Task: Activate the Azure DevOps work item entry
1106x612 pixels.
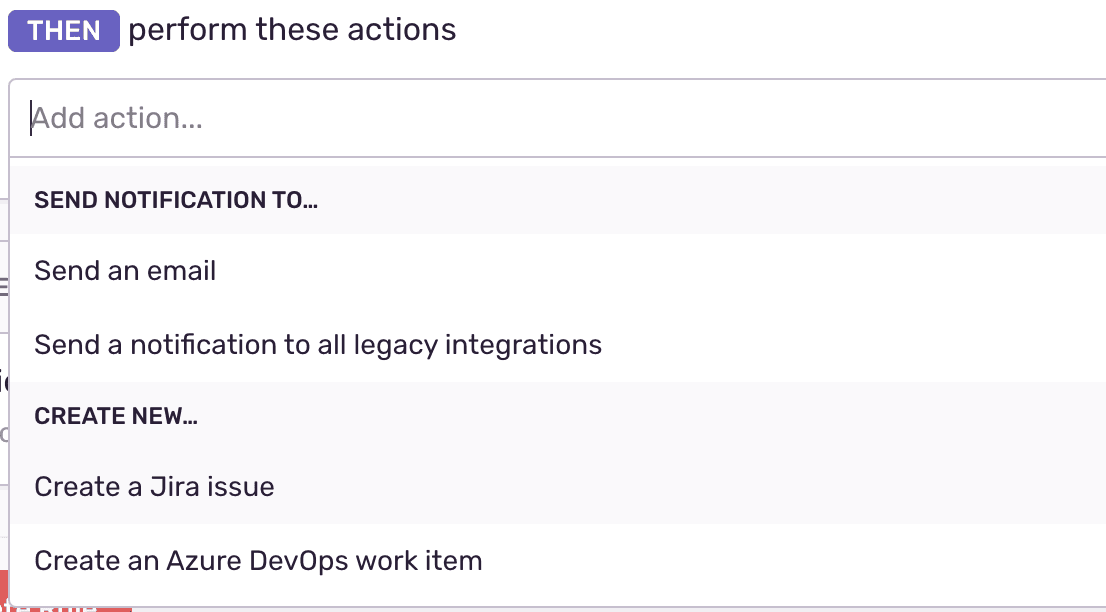Action: pyautogui.click(x=258, y=560)
